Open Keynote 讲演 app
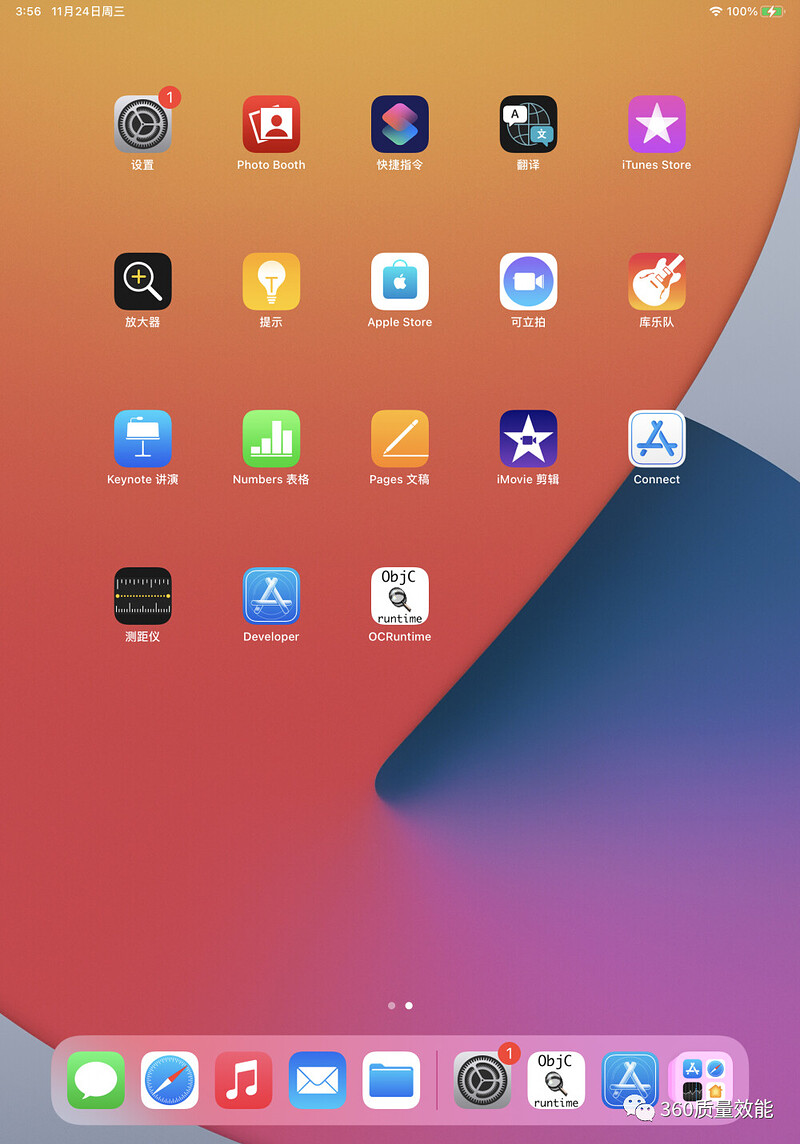Viewport: 800px width, 1144px height. 142,438
